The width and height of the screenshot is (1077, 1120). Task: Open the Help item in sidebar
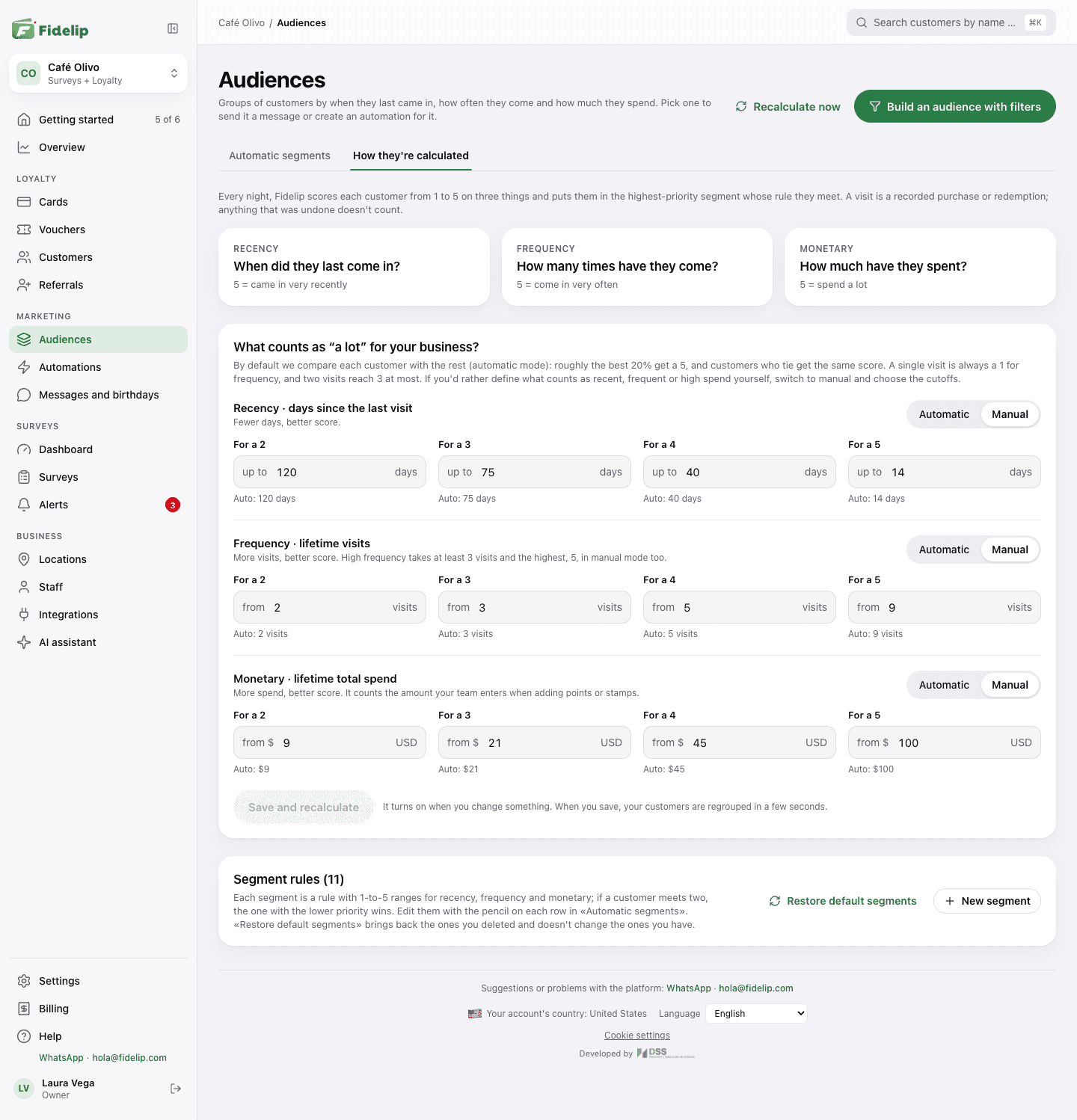click(x=98, y=1036)
